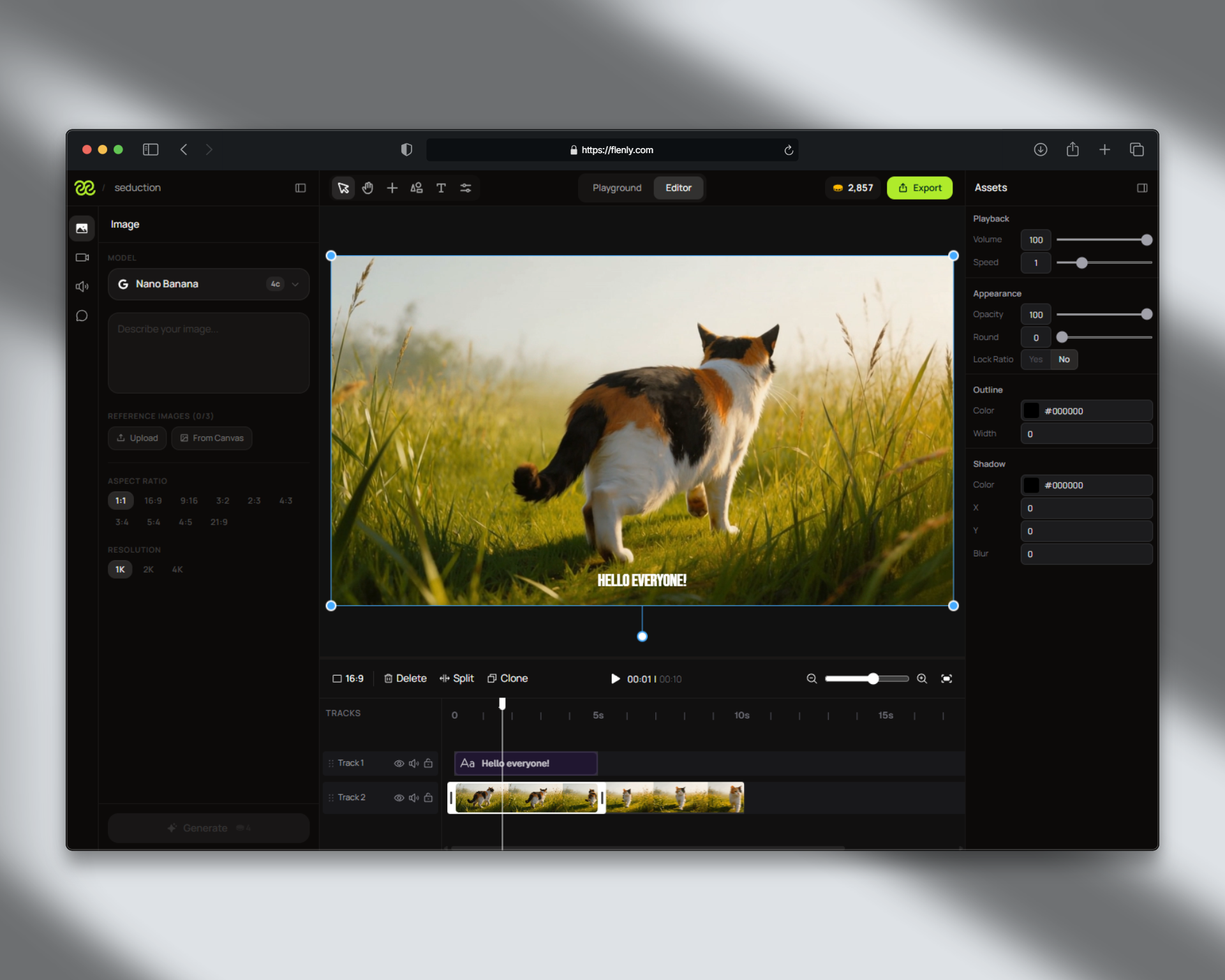Image resolution: width=1225 pixels, height=980 pixels.
Task: Switch to the Playground tab
Action: click(x=616, y=188)
